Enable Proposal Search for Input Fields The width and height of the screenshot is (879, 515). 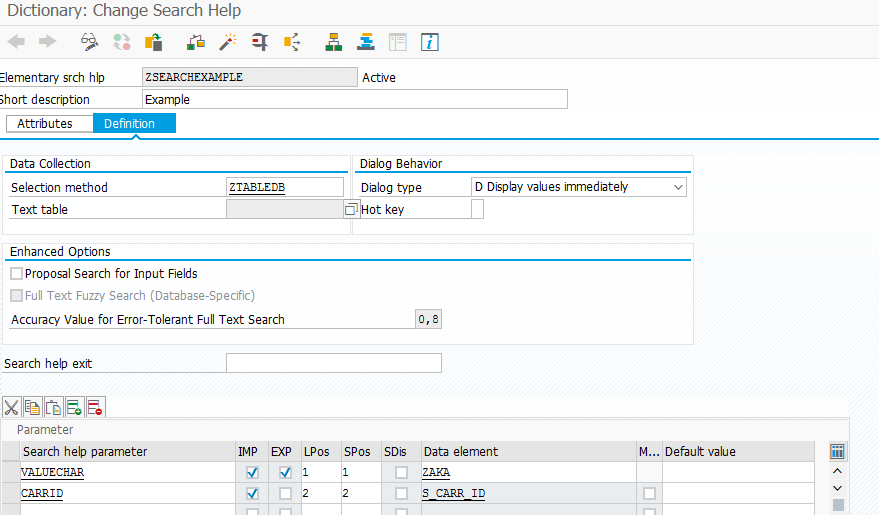click(17, 273)
